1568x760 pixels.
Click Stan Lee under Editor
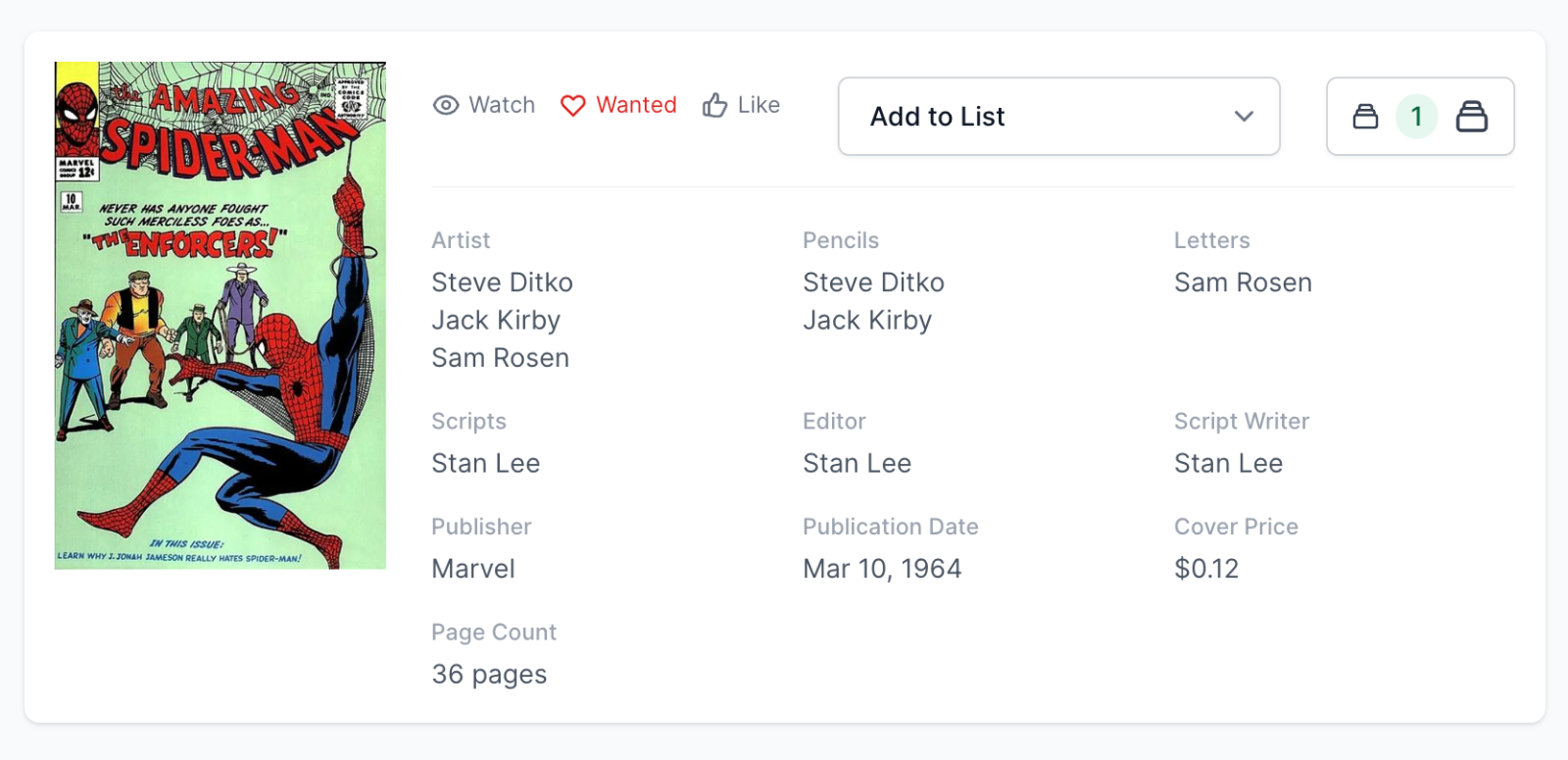pyautogui.click(x=857, y=463)
